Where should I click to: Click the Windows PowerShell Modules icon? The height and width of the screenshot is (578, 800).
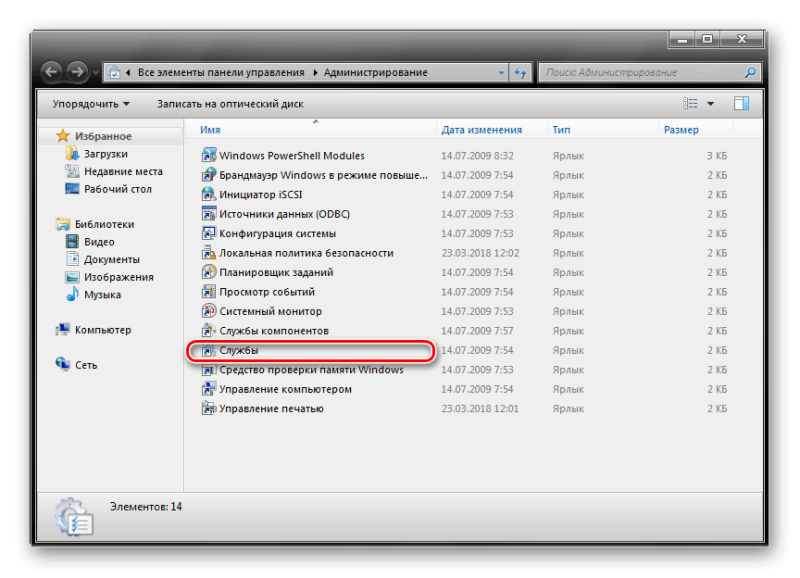tap(209, 156)
